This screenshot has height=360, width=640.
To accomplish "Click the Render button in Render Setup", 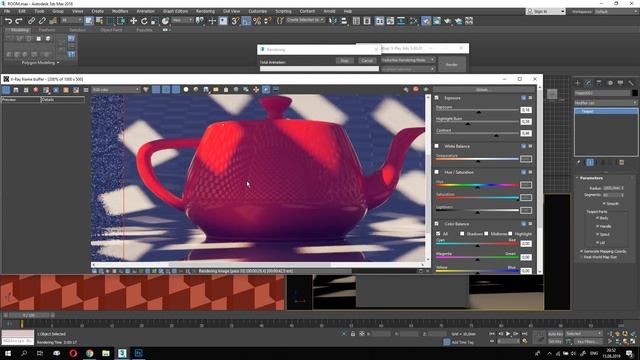I will point(451,64).
